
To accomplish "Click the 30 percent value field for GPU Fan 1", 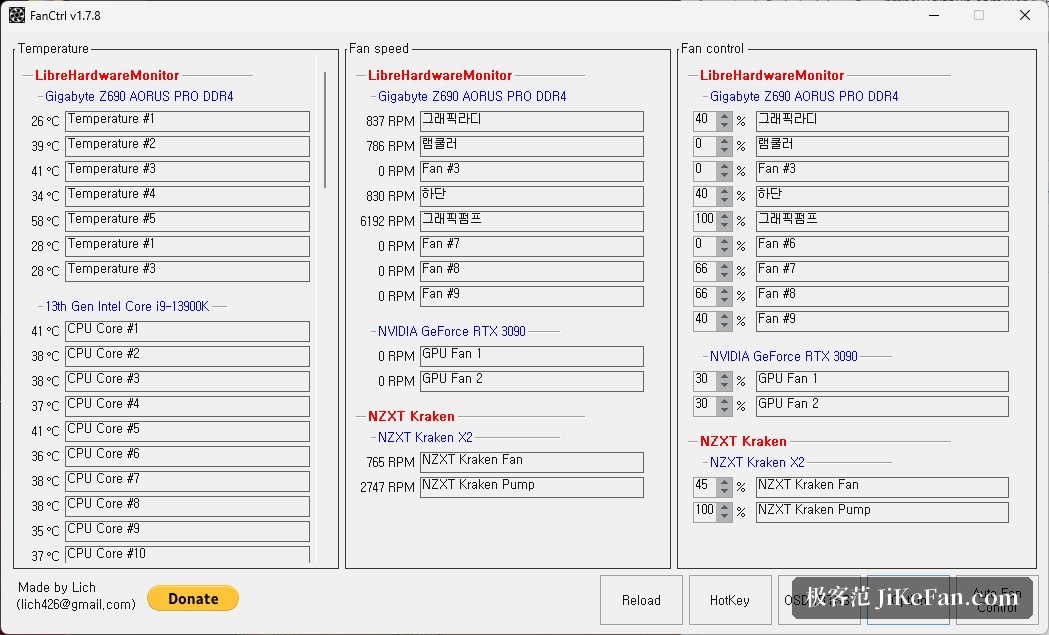I will (x=705, y=381).
